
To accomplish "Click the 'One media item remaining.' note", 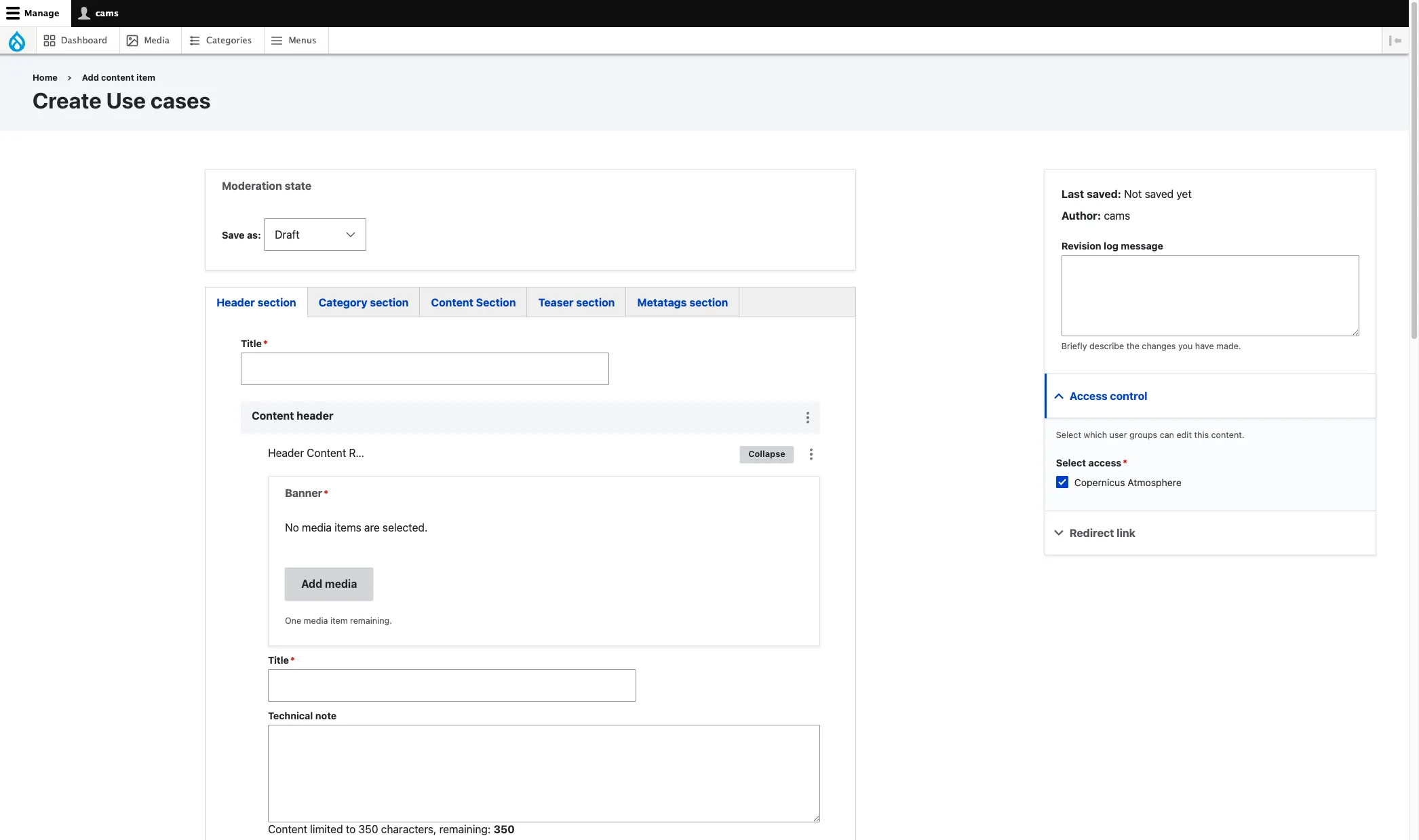I will pyautogui.click(x=338, y=620).
